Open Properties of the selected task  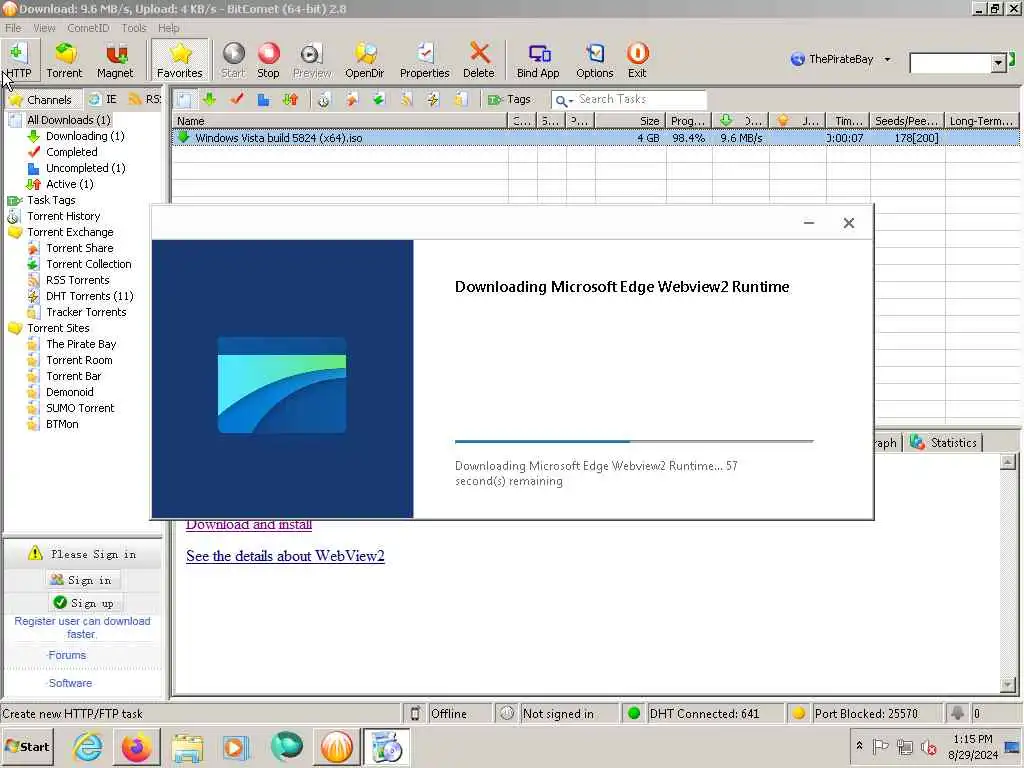[x=424, y=60]
